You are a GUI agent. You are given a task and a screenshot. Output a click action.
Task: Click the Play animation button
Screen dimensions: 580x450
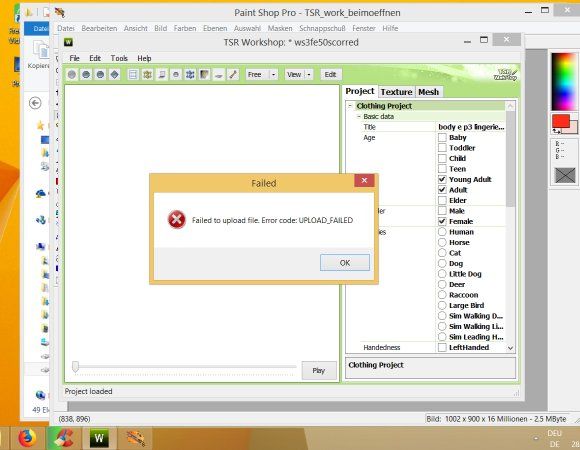click(x=319, y=371)
